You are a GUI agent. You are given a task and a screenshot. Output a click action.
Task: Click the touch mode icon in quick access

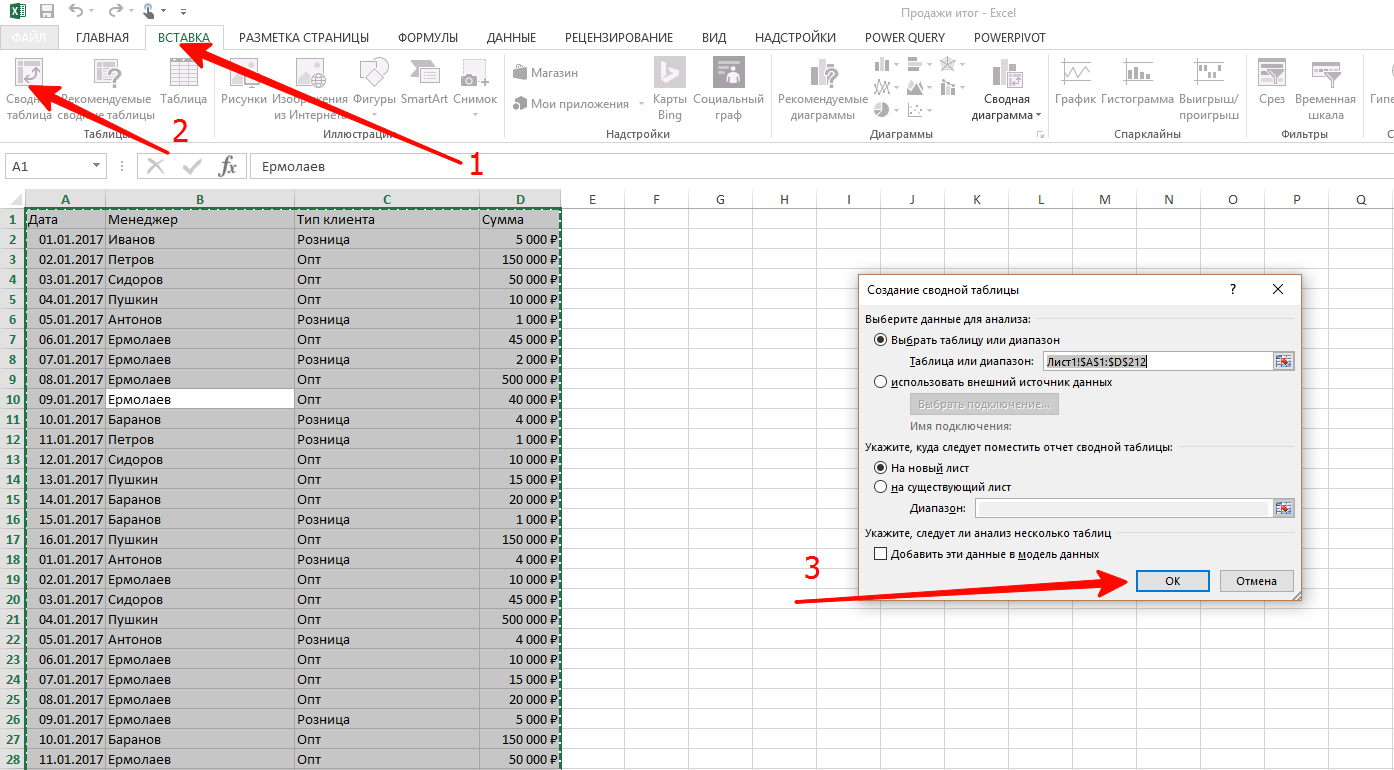point(148,12)
